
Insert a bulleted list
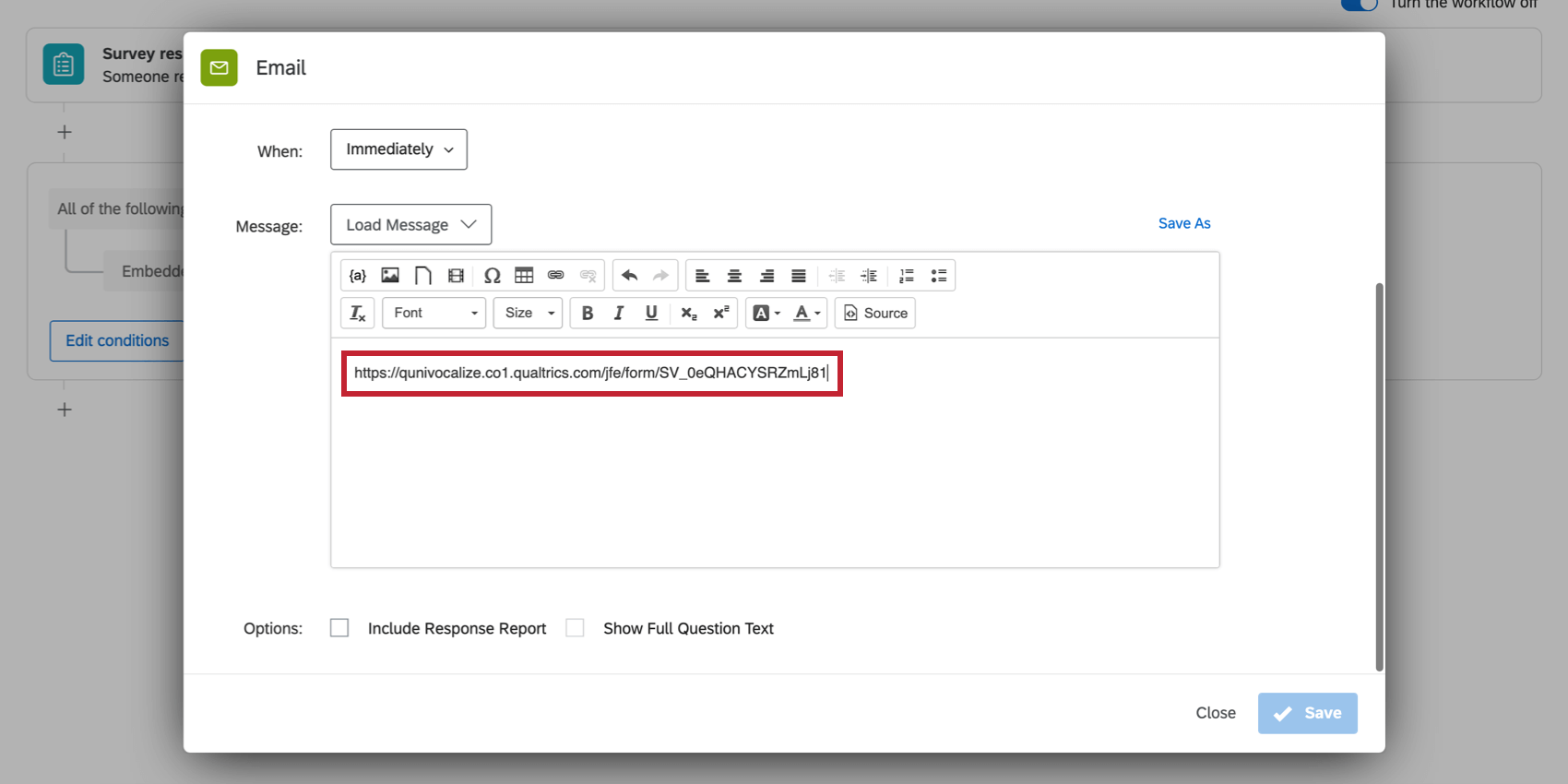pyautogui.click(x=939, y=276)
